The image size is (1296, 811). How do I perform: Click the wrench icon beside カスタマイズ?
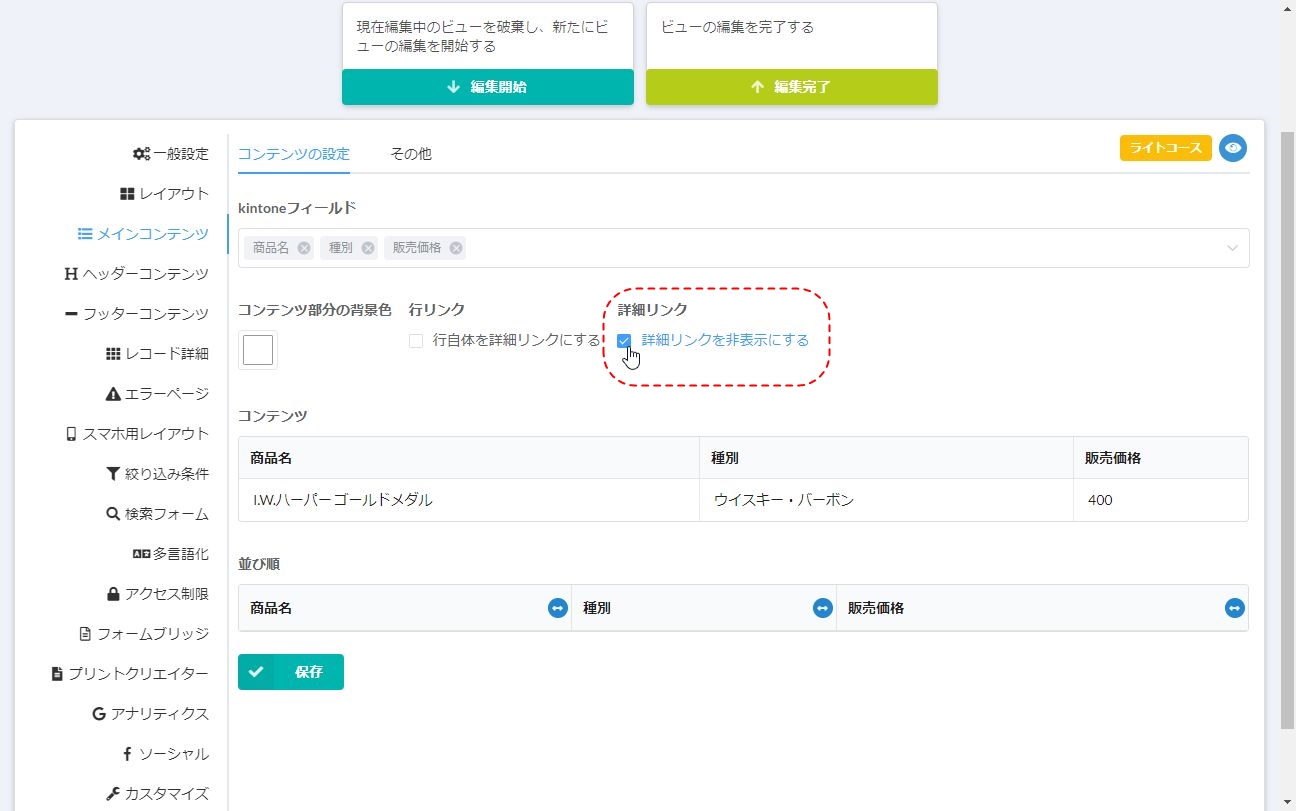(x=113, y=794)
